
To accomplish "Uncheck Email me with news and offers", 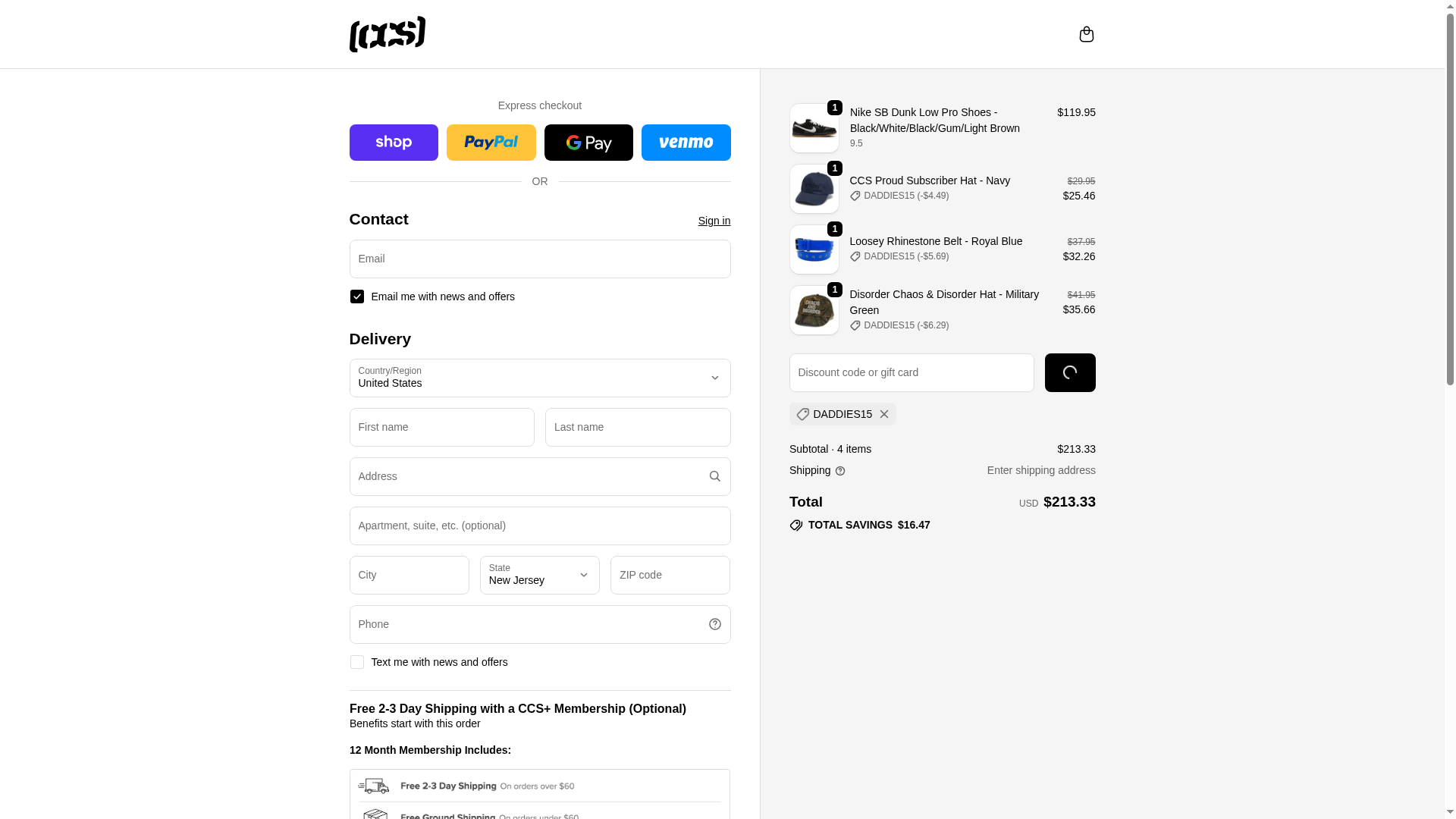I will tap(357, 297).
